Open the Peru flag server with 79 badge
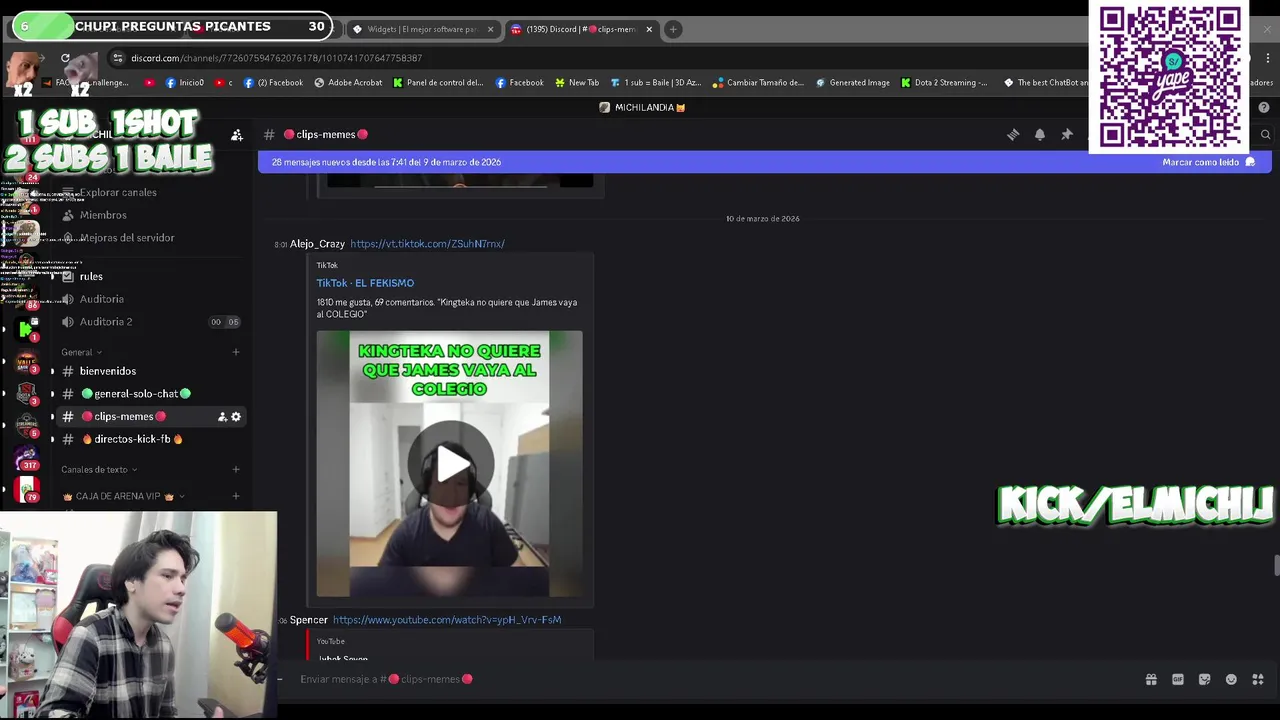This screenshot has height=720, width=1280. (x=27, y=490)
